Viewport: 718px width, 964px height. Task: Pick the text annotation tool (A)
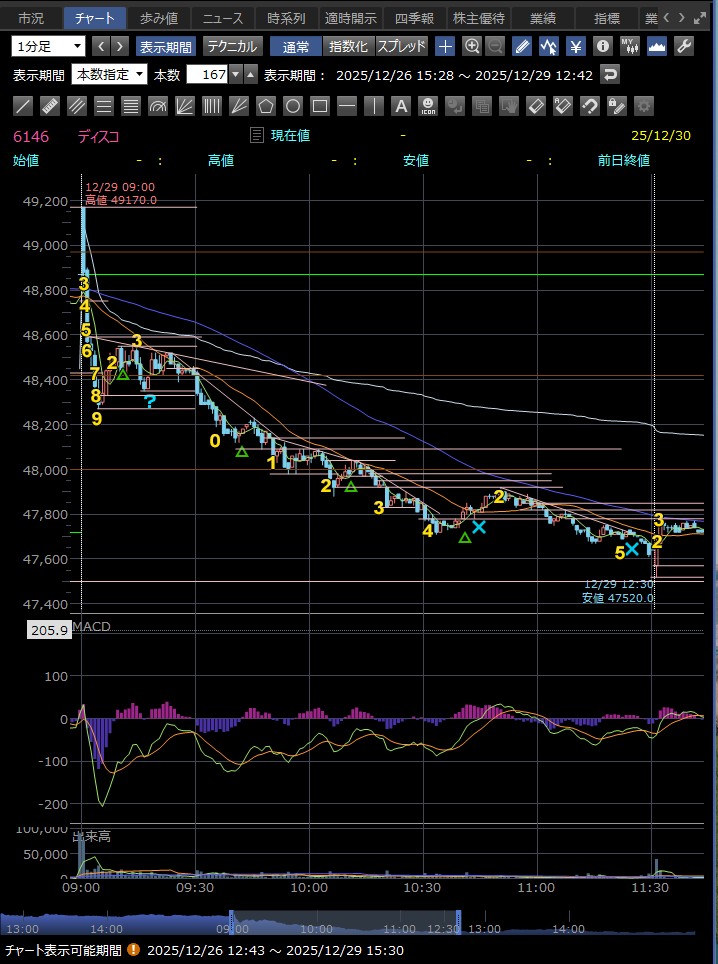click(x=401, y=105)
